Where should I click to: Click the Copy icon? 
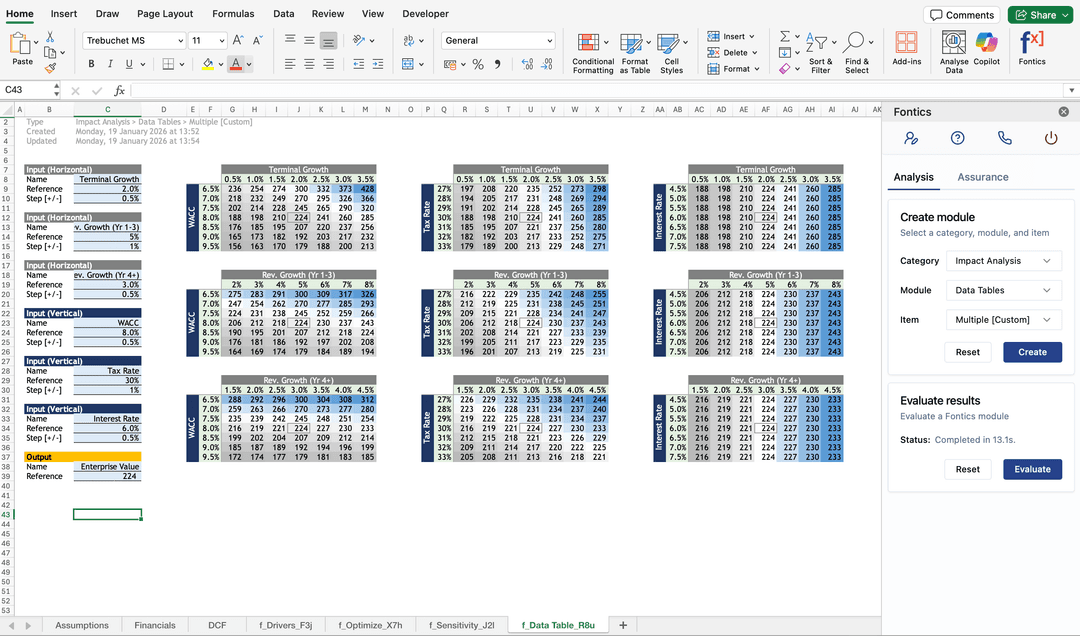click(x=50, y=52)
